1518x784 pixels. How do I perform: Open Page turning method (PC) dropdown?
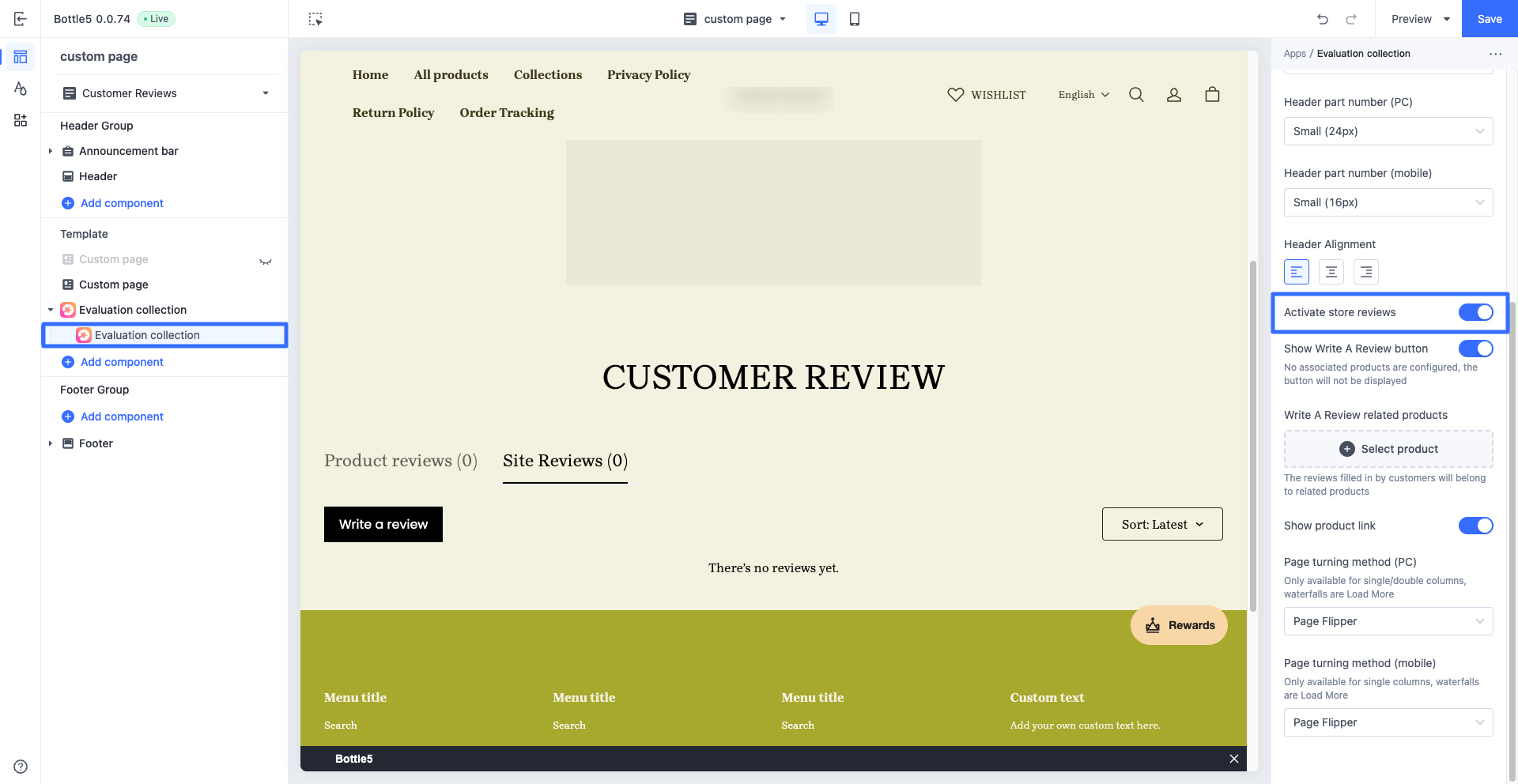click(x=1388, y=621)
